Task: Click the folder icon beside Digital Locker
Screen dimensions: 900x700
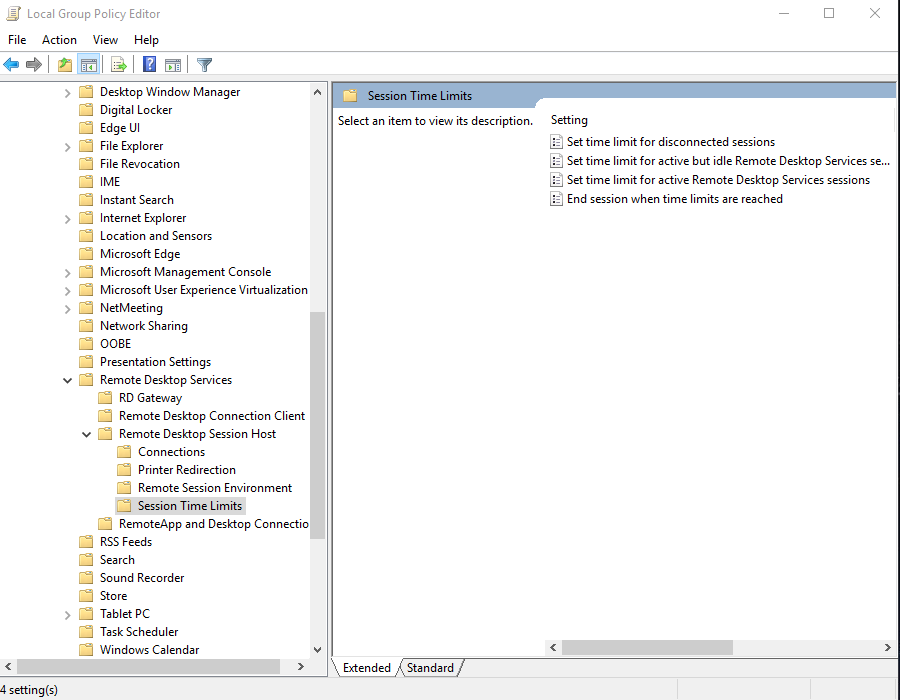Action: click(86, 110)
